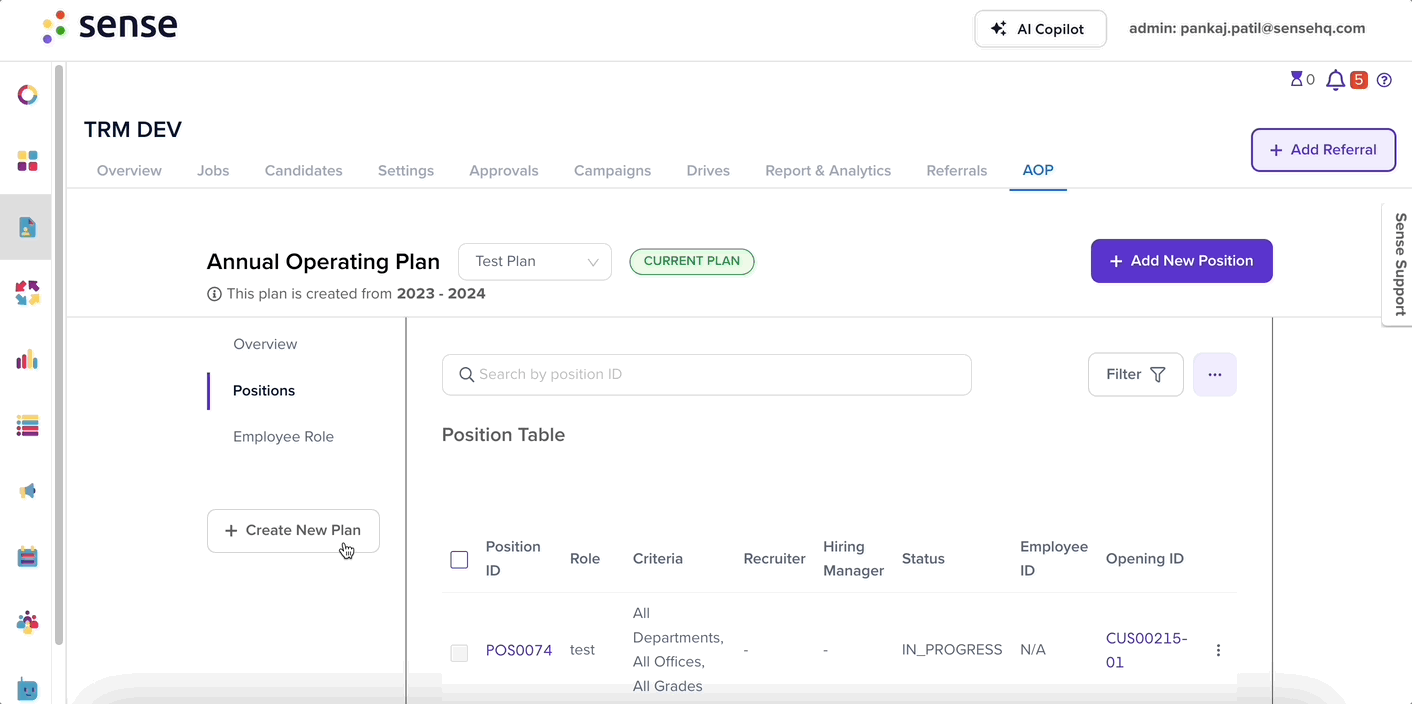Click the search magnifier icon
1412x704 pixels.
coord(466,374)
